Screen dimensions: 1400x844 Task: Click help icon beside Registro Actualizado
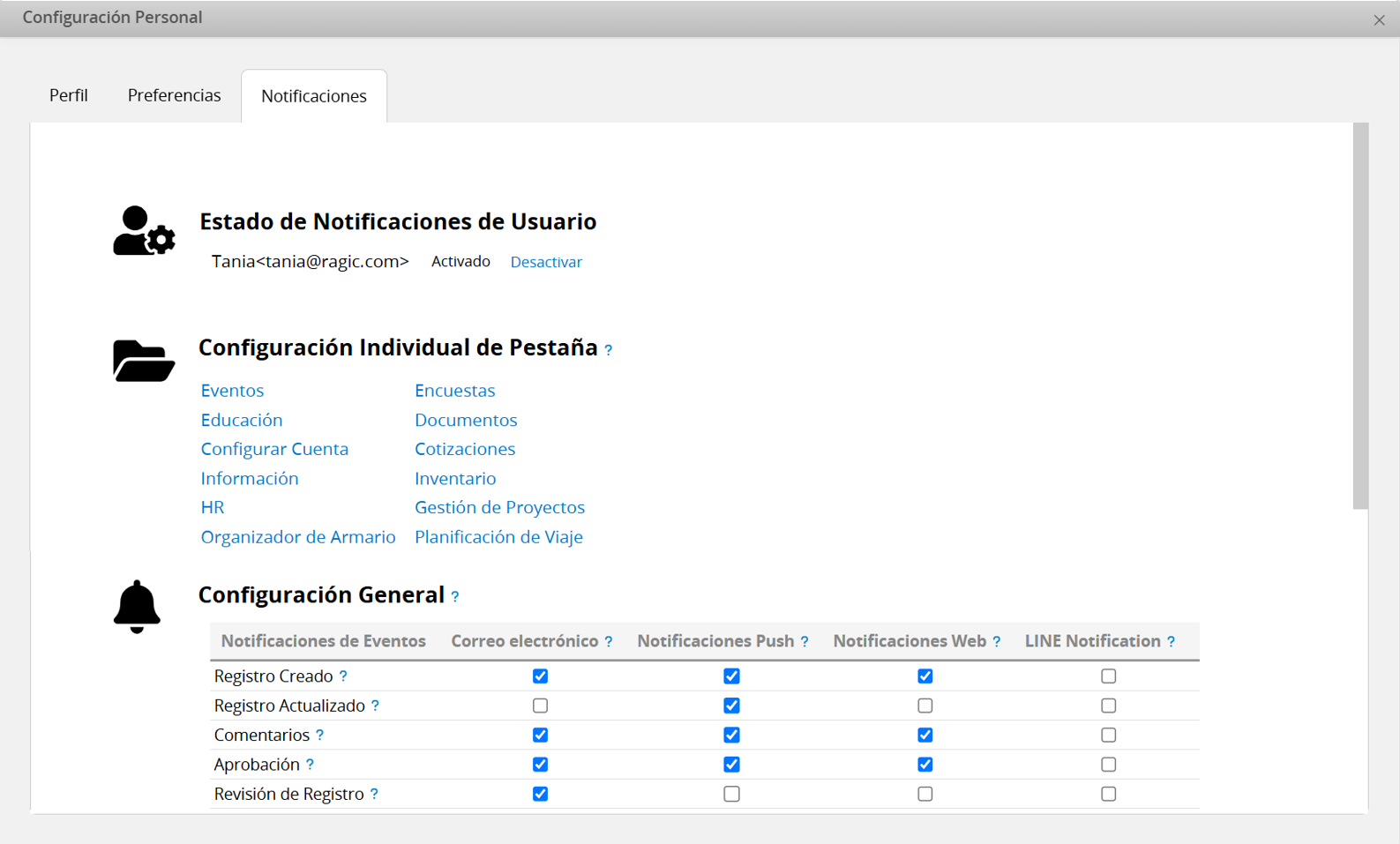[x=375, y=706]
